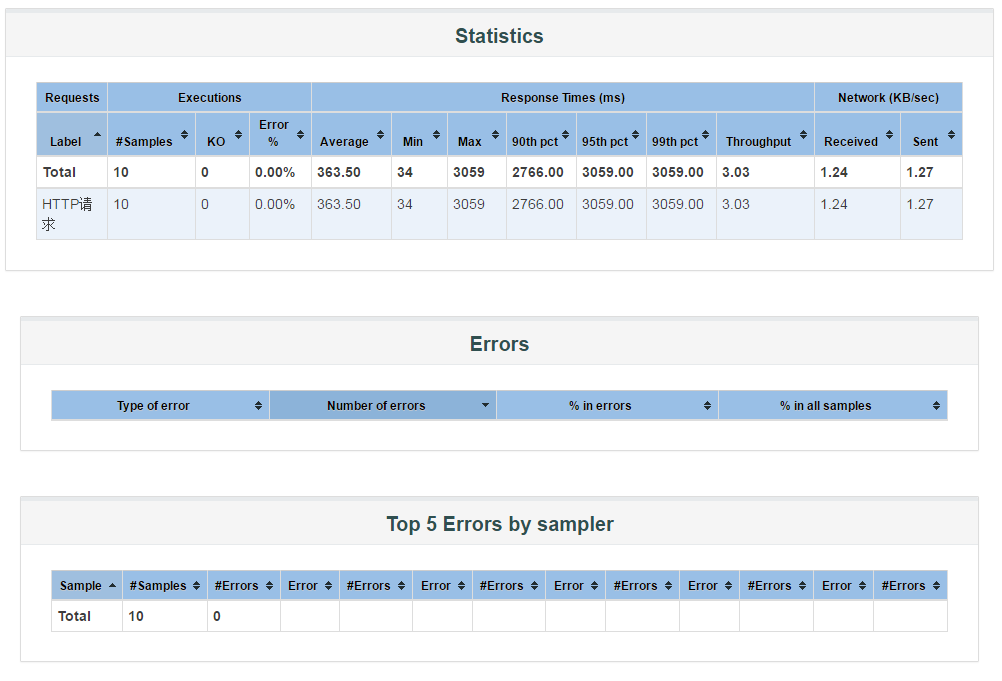The height and width of the screenshot is (681, 1002).
Task: Toggle Number of errors descending sort arrow
Action: (x=486, y=405)
